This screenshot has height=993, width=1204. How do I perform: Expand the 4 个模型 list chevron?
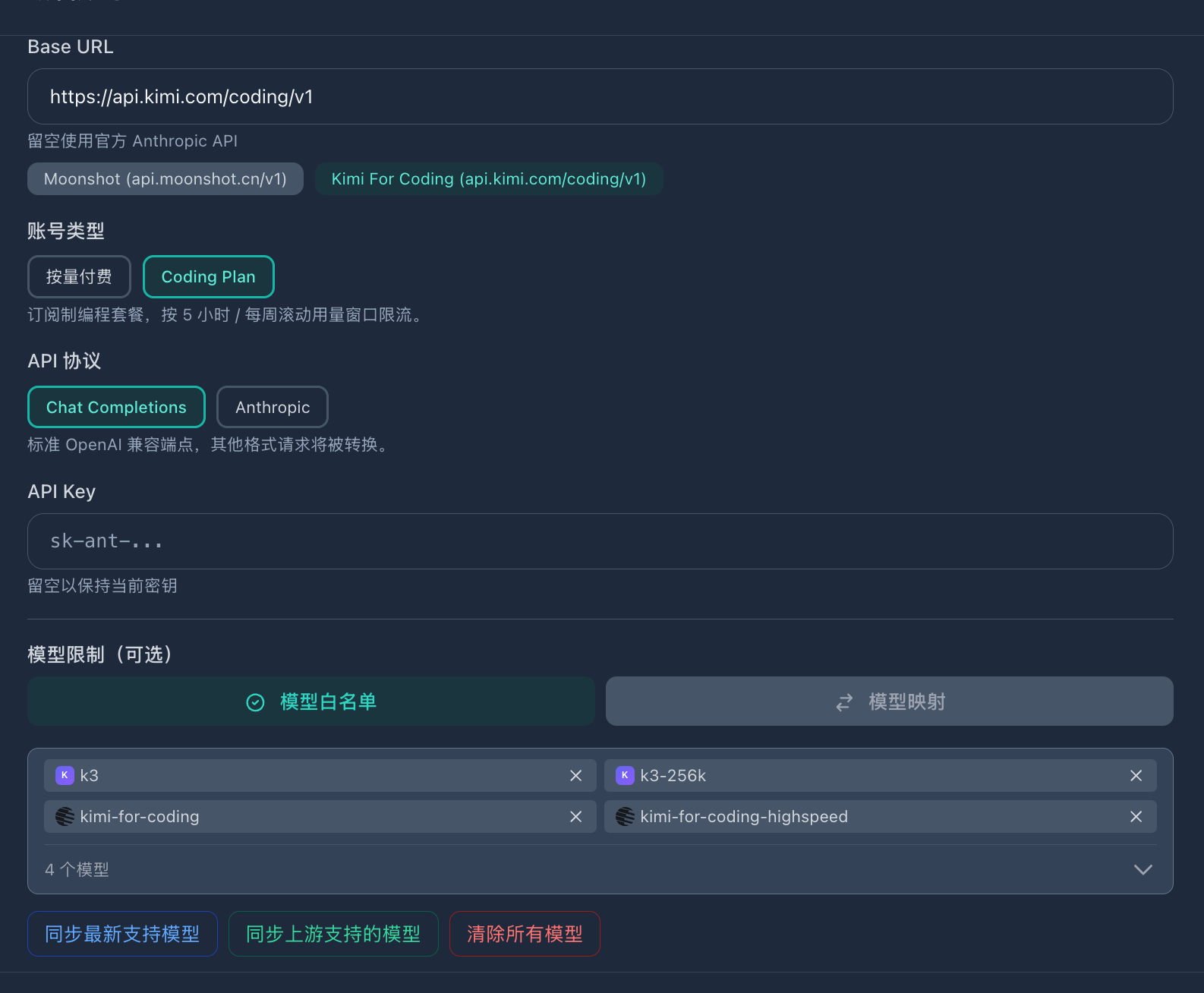tap(1143, 870)
